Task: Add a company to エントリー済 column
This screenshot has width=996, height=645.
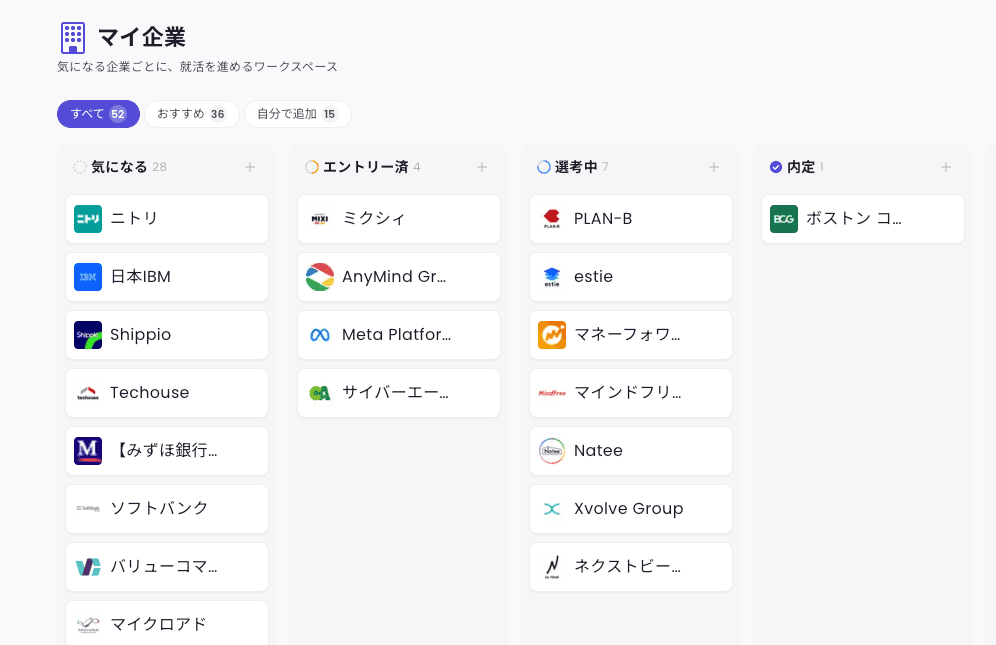Action: pos(482,167)
